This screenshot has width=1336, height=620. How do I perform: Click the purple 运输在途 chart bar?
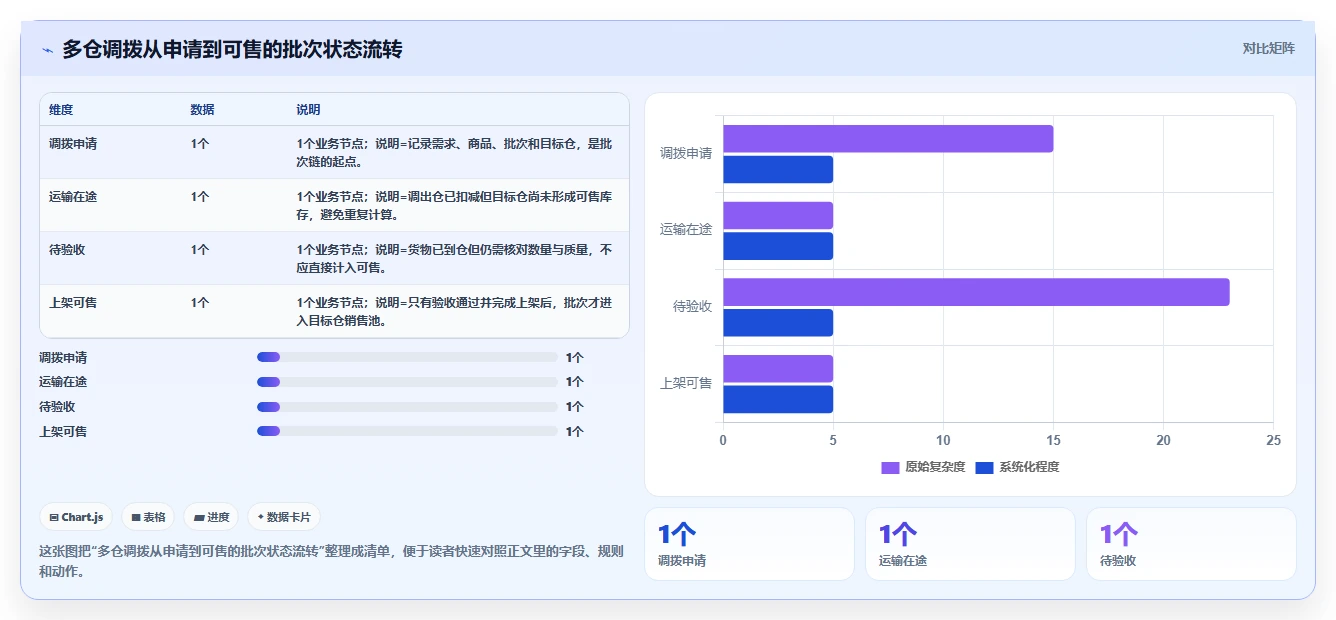778,215
